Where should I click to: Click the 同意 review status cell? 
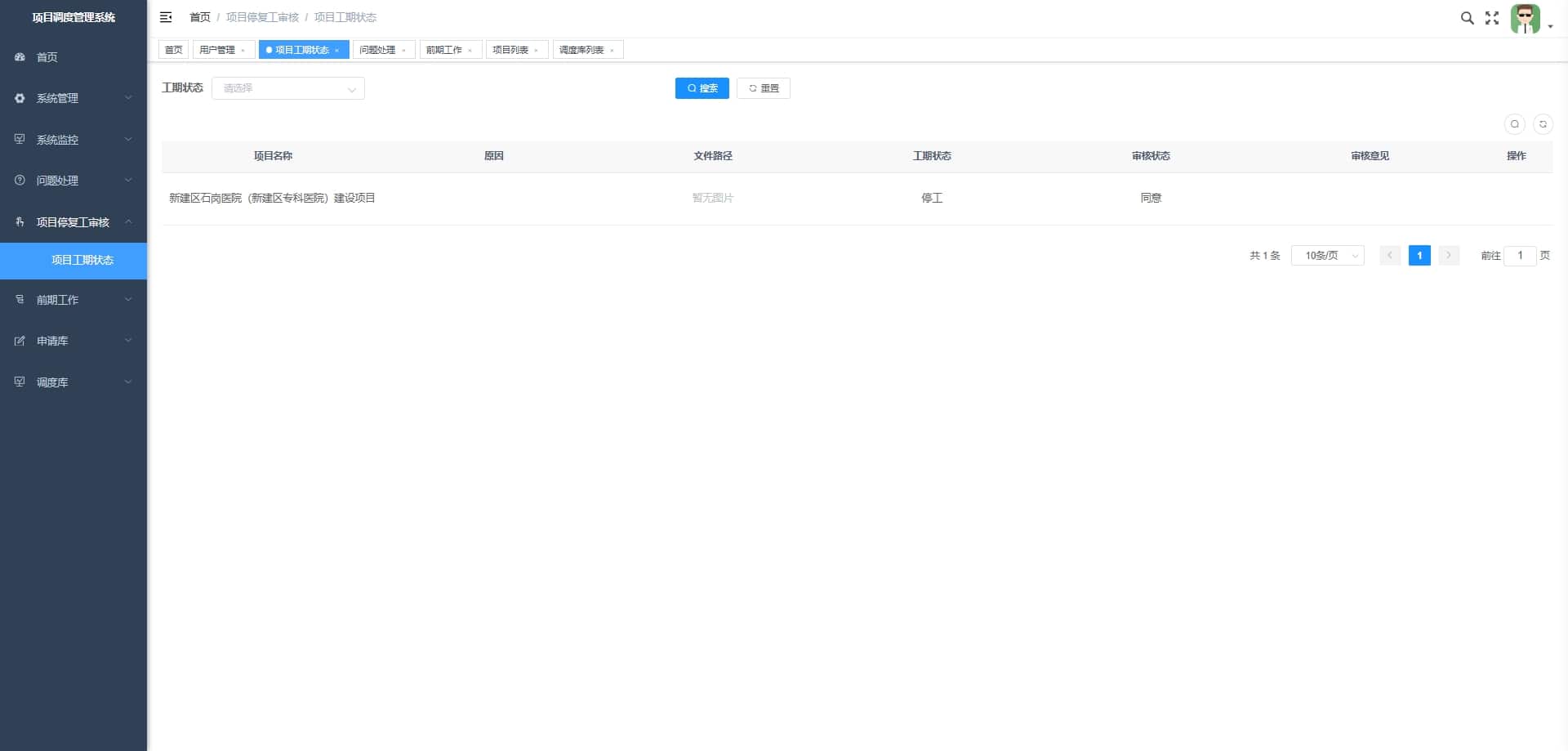click(x=1151, y=199)
